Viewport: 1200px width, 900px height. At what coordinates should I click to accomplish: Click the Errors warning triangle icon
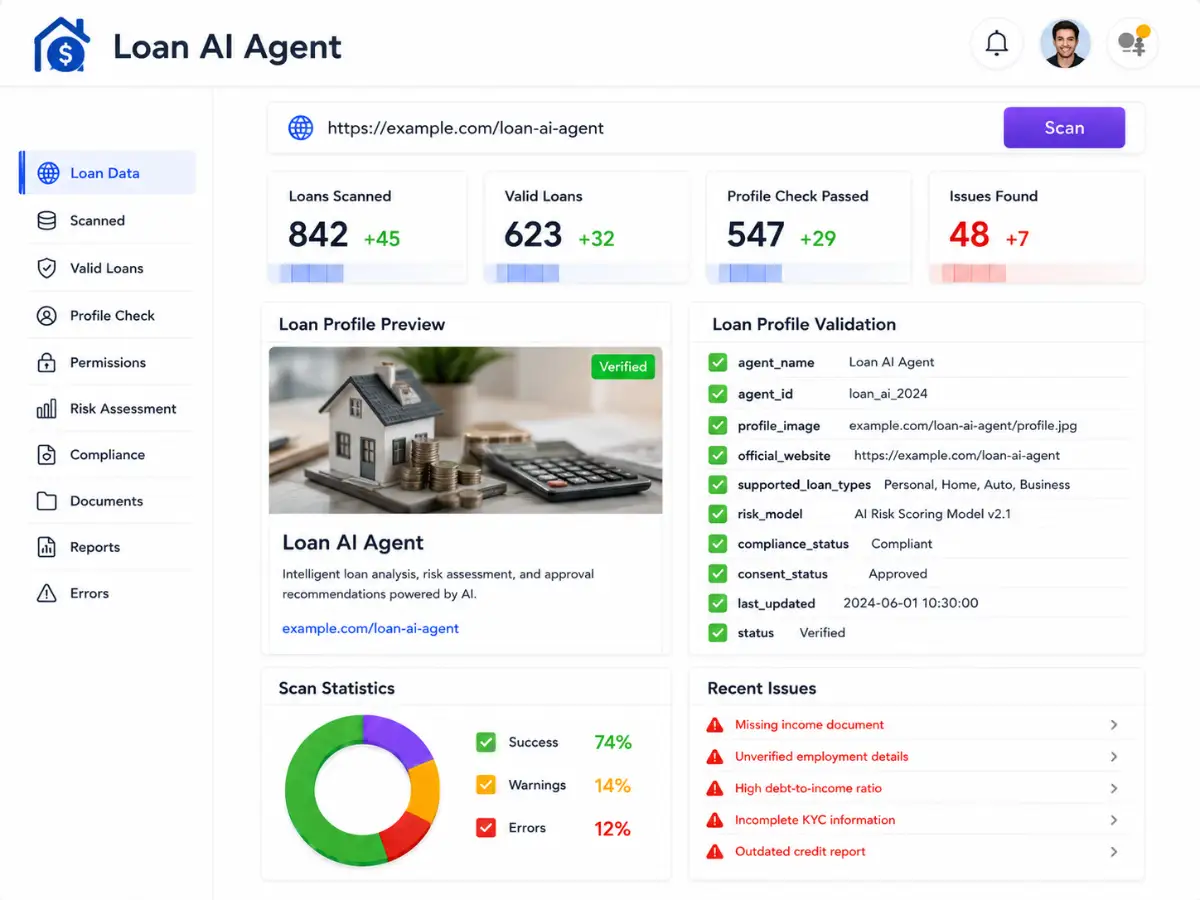[47, 593]
